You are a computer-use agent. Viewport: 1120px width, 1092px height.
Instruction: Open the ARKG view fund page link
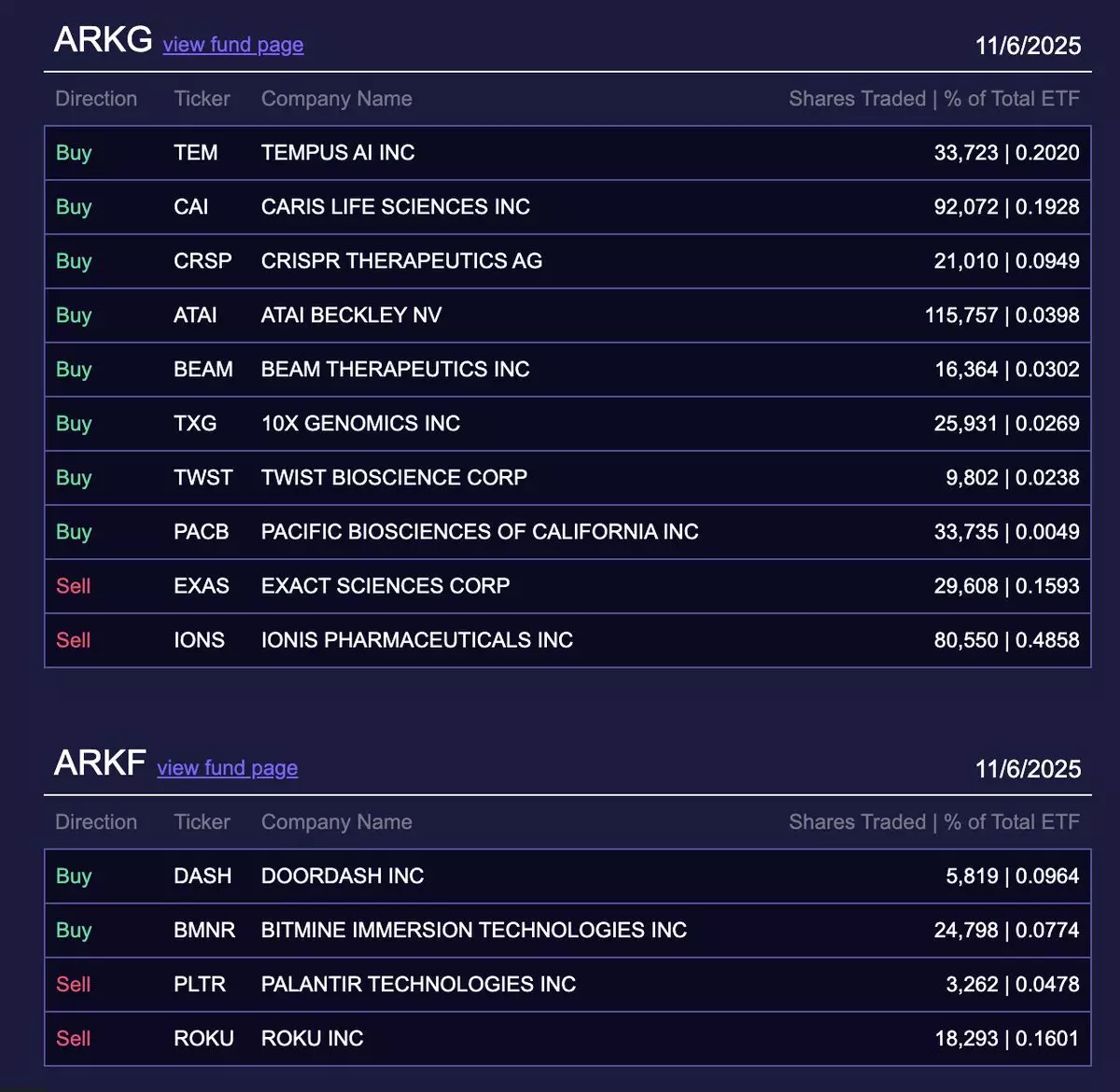point(232,44)
